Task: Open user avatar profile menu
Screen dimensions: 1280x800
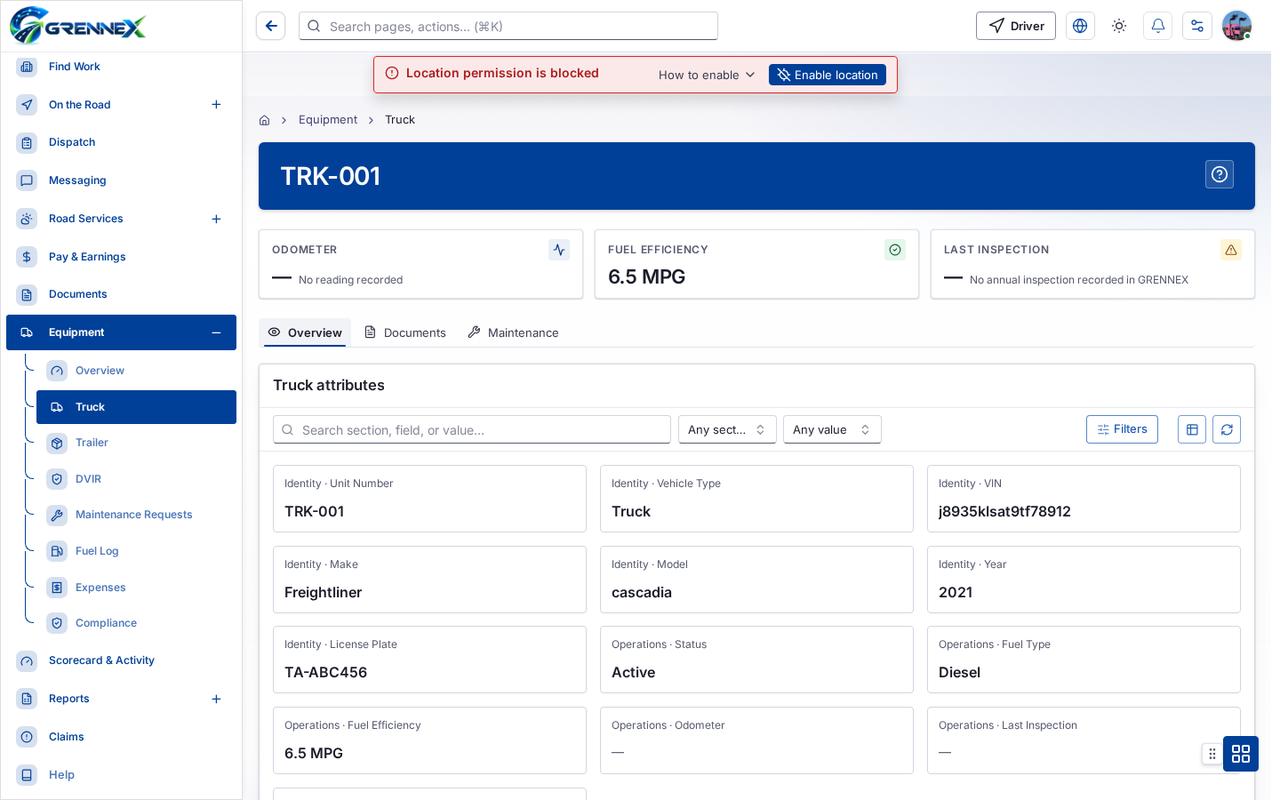Action: pos(1237,26)
